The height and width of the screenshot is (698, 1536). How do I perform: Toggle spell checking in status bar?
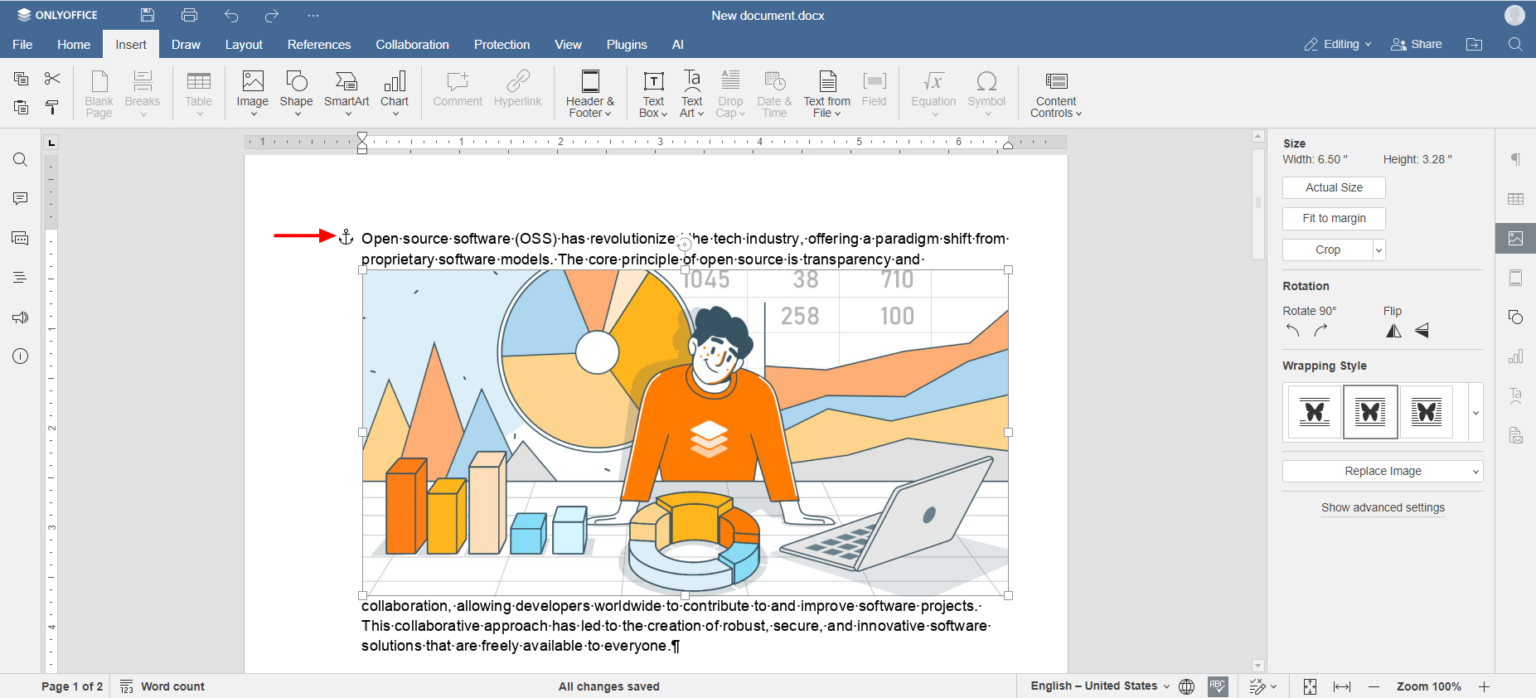point(1217,686)
